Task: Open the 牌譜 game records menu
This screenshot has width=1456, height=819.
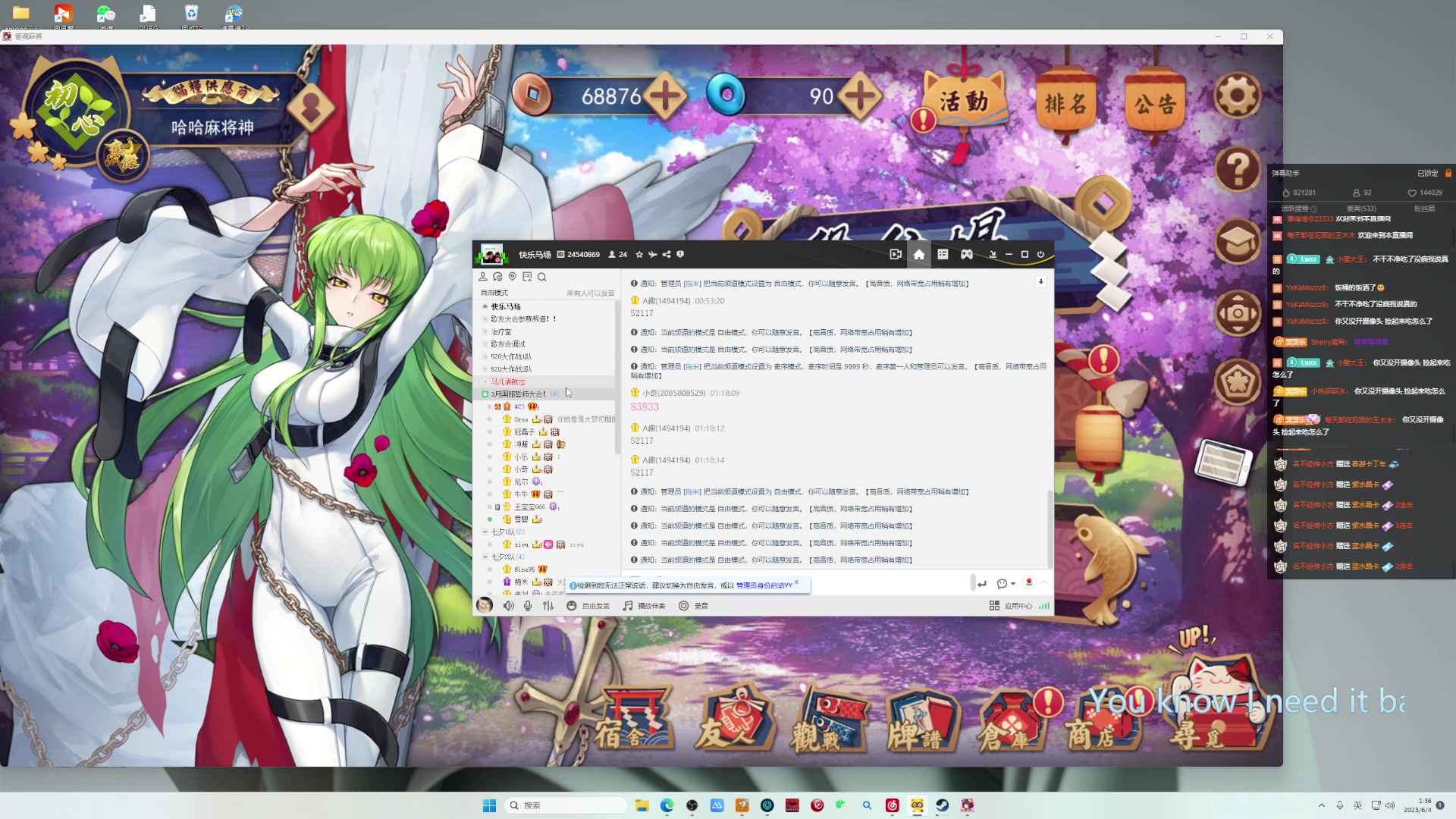Action: (921, 720)
